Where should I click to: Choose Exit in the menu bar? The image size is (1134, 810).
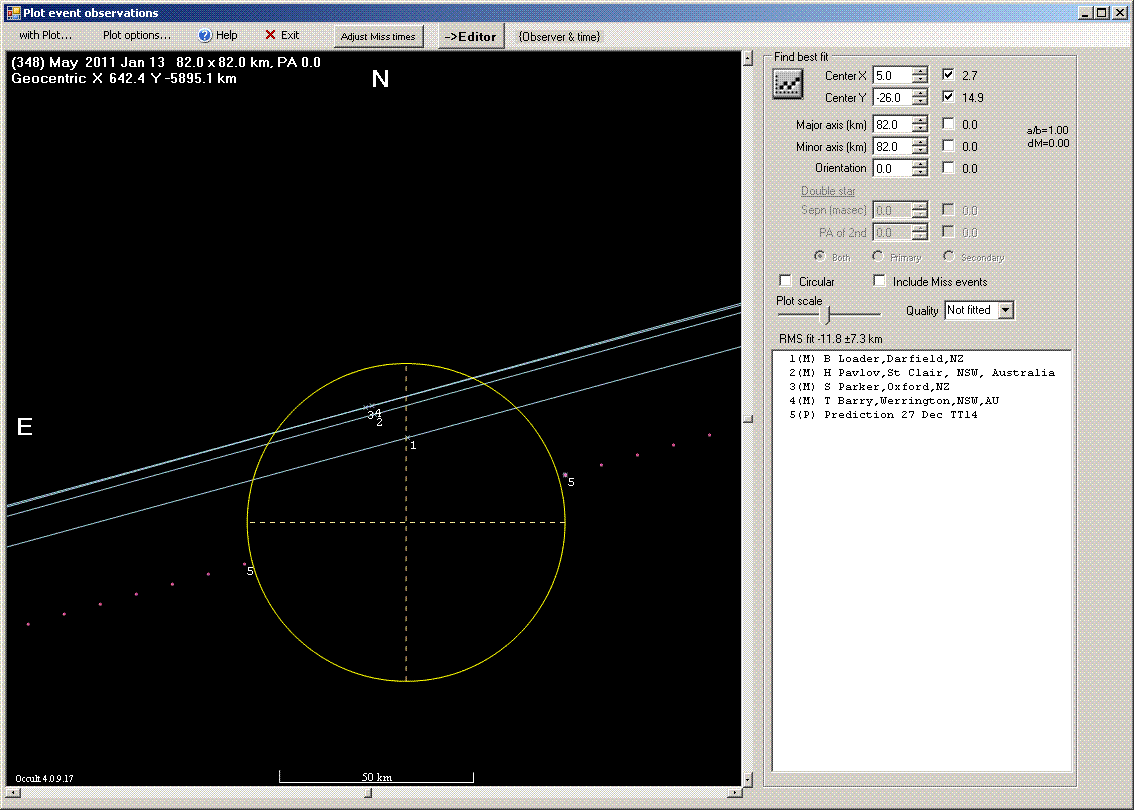[282, 35]
